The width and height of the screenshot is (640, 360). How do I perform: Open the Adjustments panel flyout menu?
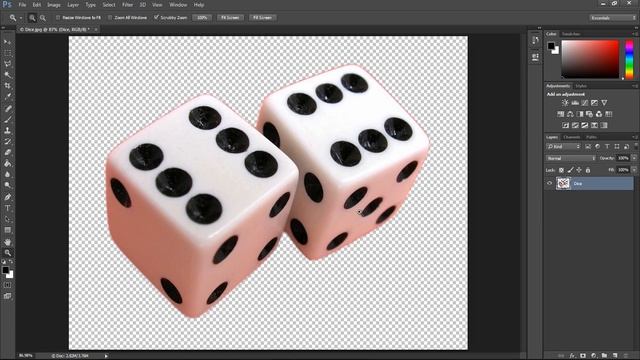pyautogui.click(x=634, y=86)
